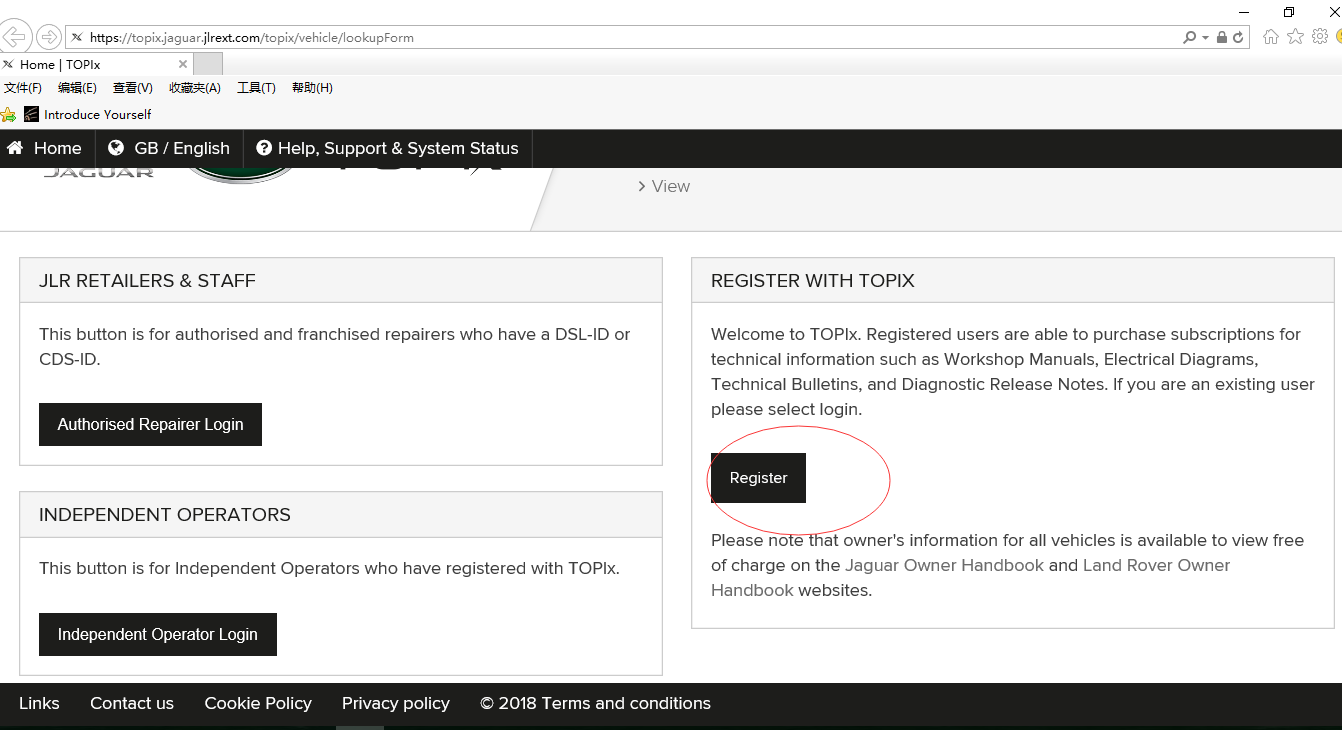Open browser tools gear icon
The height and width of the screenshot is (730, 1342).
click(1320, 36)
